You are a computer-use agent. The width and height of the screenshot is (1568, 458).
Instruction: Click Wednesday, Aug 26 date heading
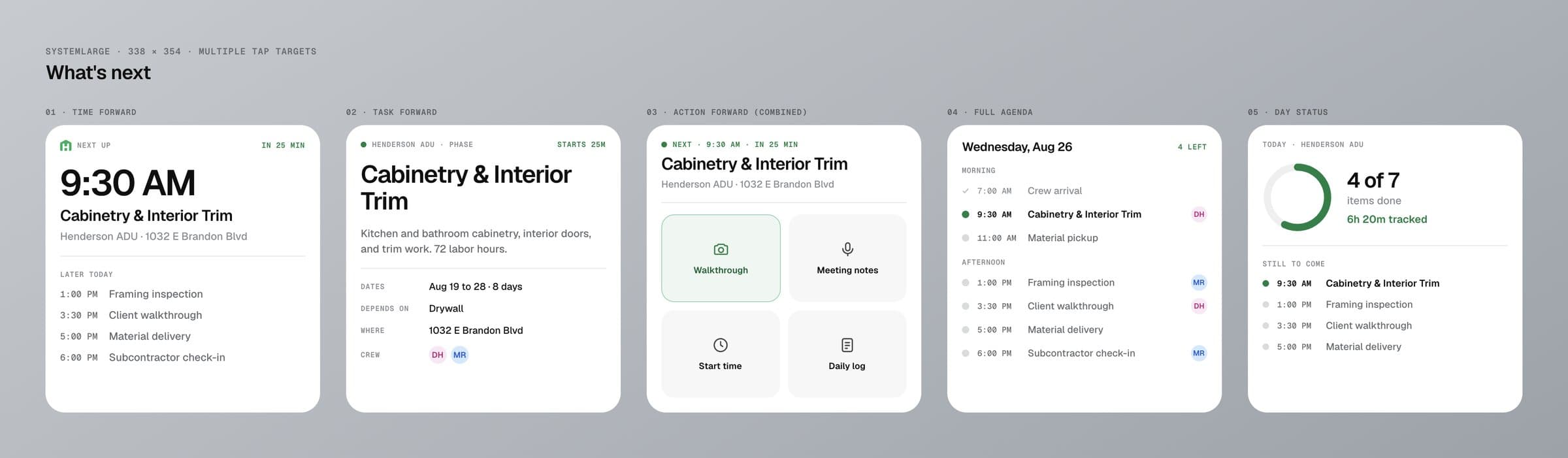[1017, 147]
